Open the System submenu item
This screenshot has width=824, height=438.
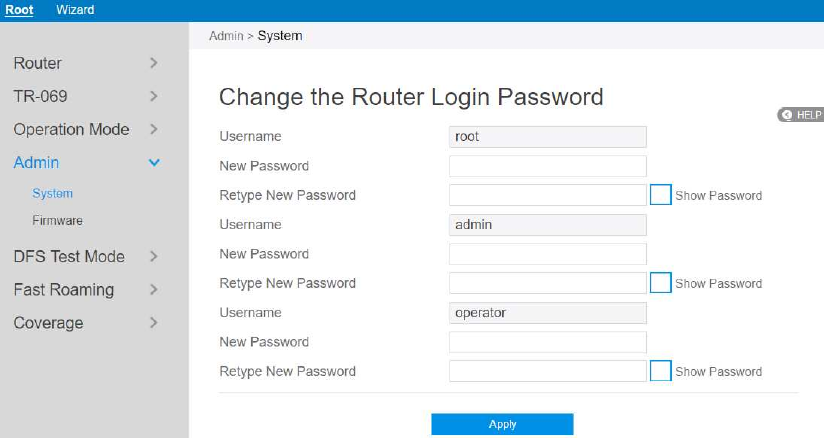52,193
